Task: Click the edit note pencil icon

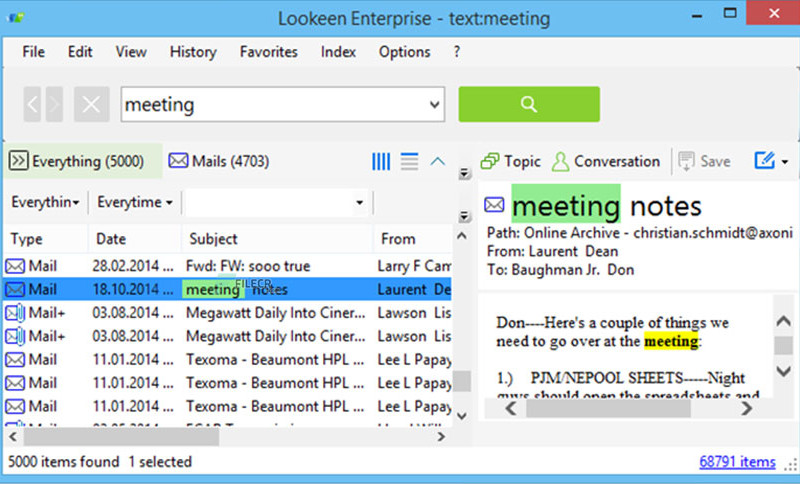Action: point(764,161)
